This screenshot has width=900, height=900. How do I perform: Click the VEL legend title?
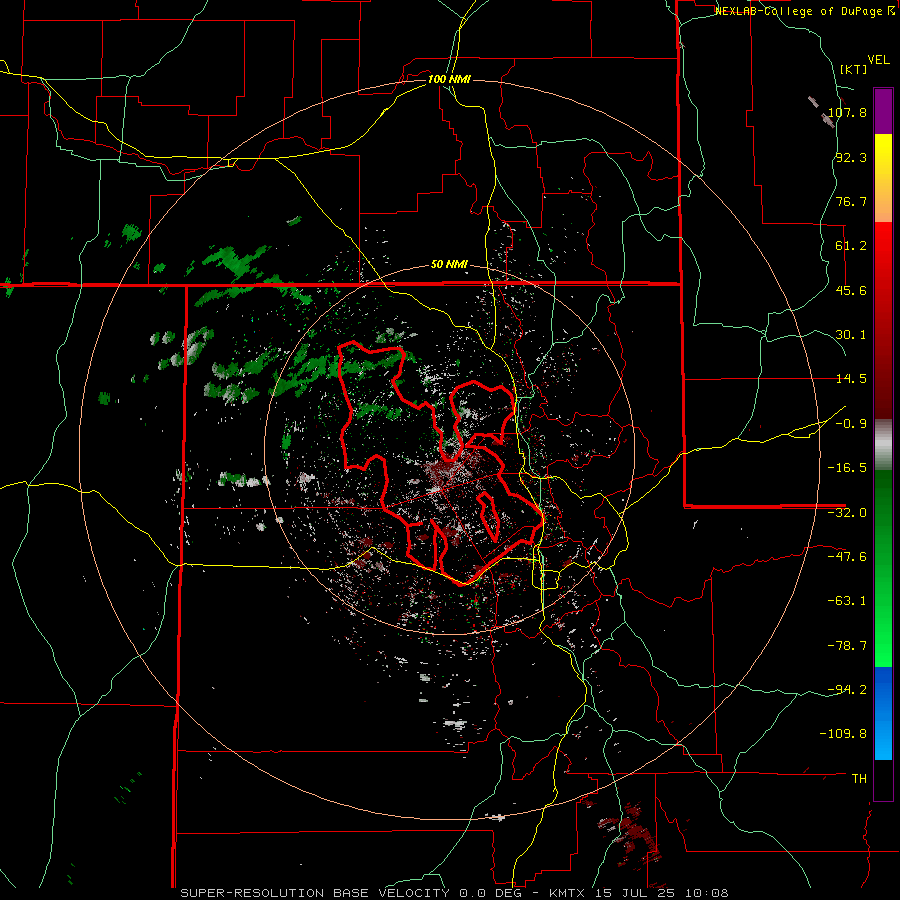coord(878,60)
